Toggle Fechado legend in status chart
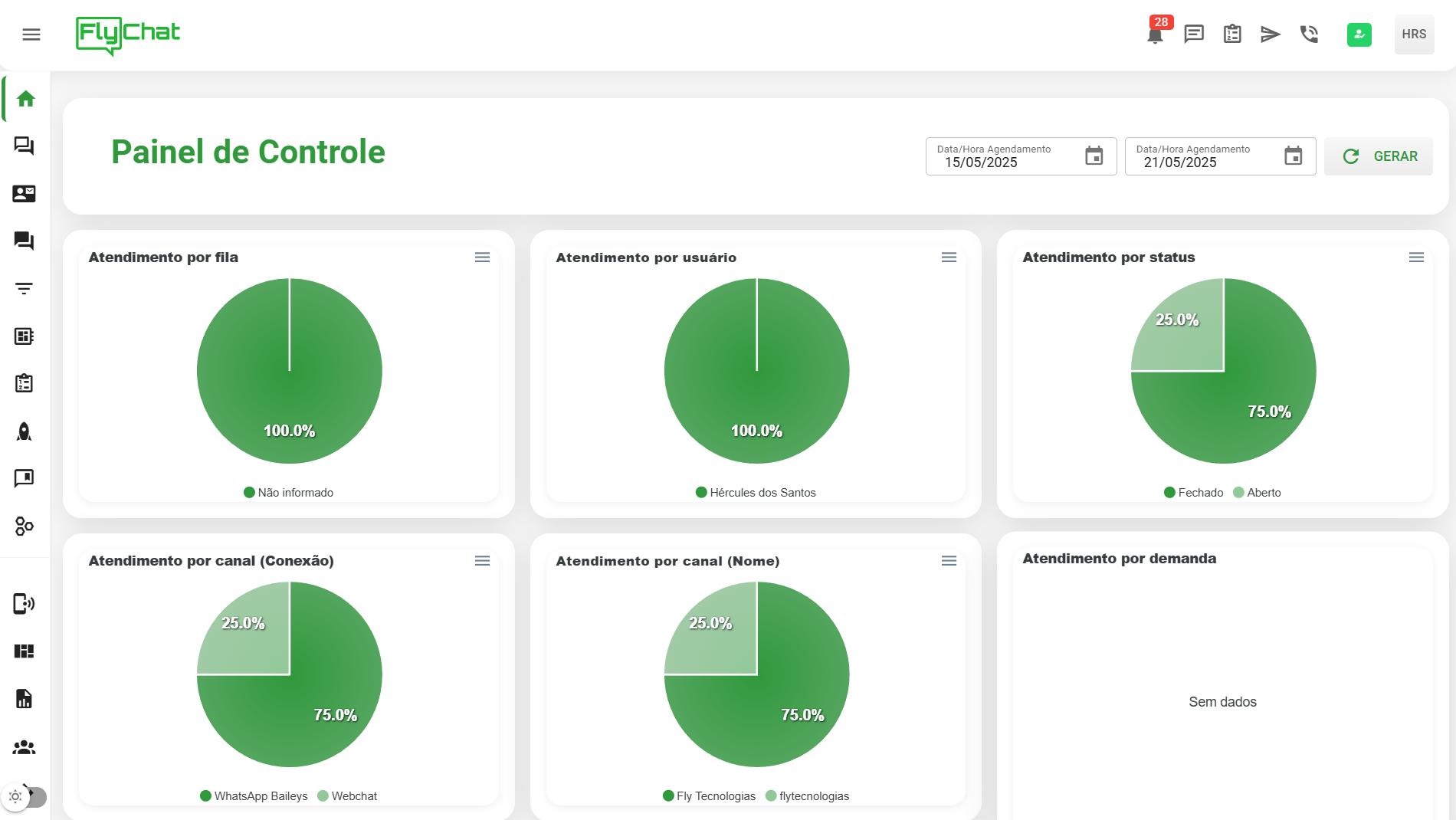The width and height of the screenshot is (1456, 820). click(x=1193, y=493)
